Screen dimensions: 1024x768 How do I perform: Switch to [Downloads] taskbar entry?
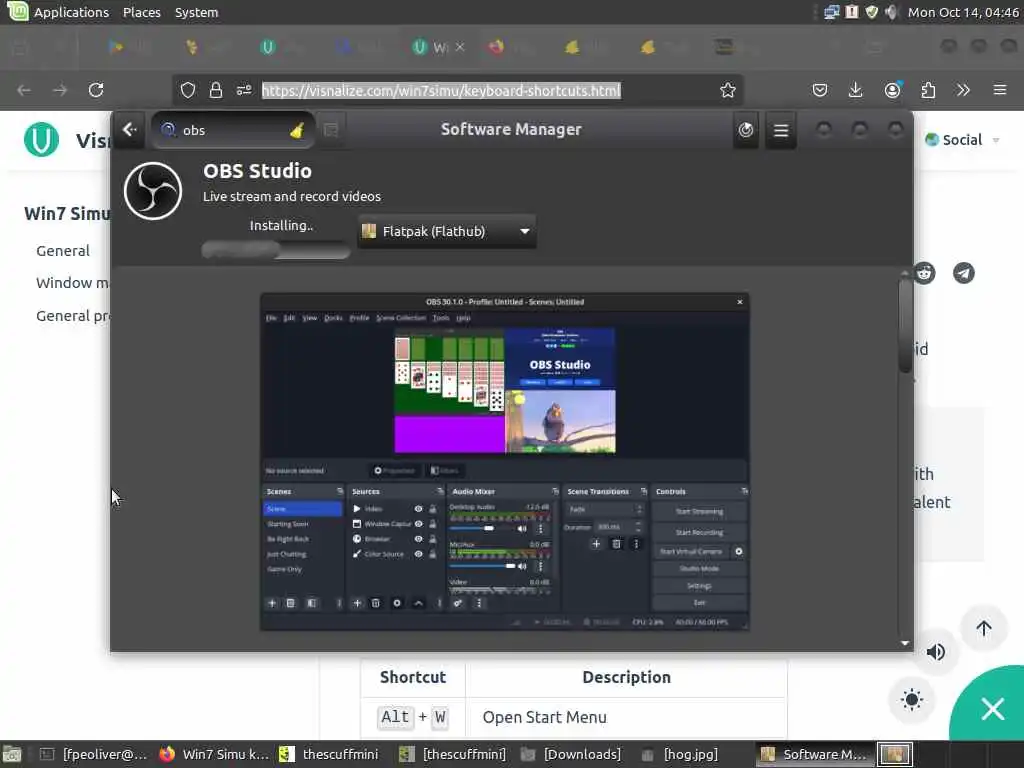point(572,754)
